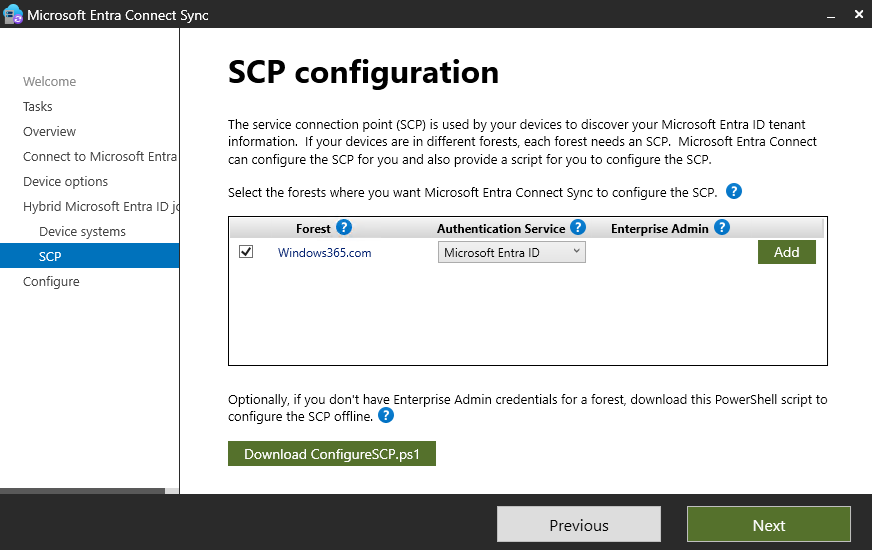This screenshot has width=872, height=550.
Task: Close the Entra Connect Sync window
Action: pyautogui.click(x=859, y=14)
